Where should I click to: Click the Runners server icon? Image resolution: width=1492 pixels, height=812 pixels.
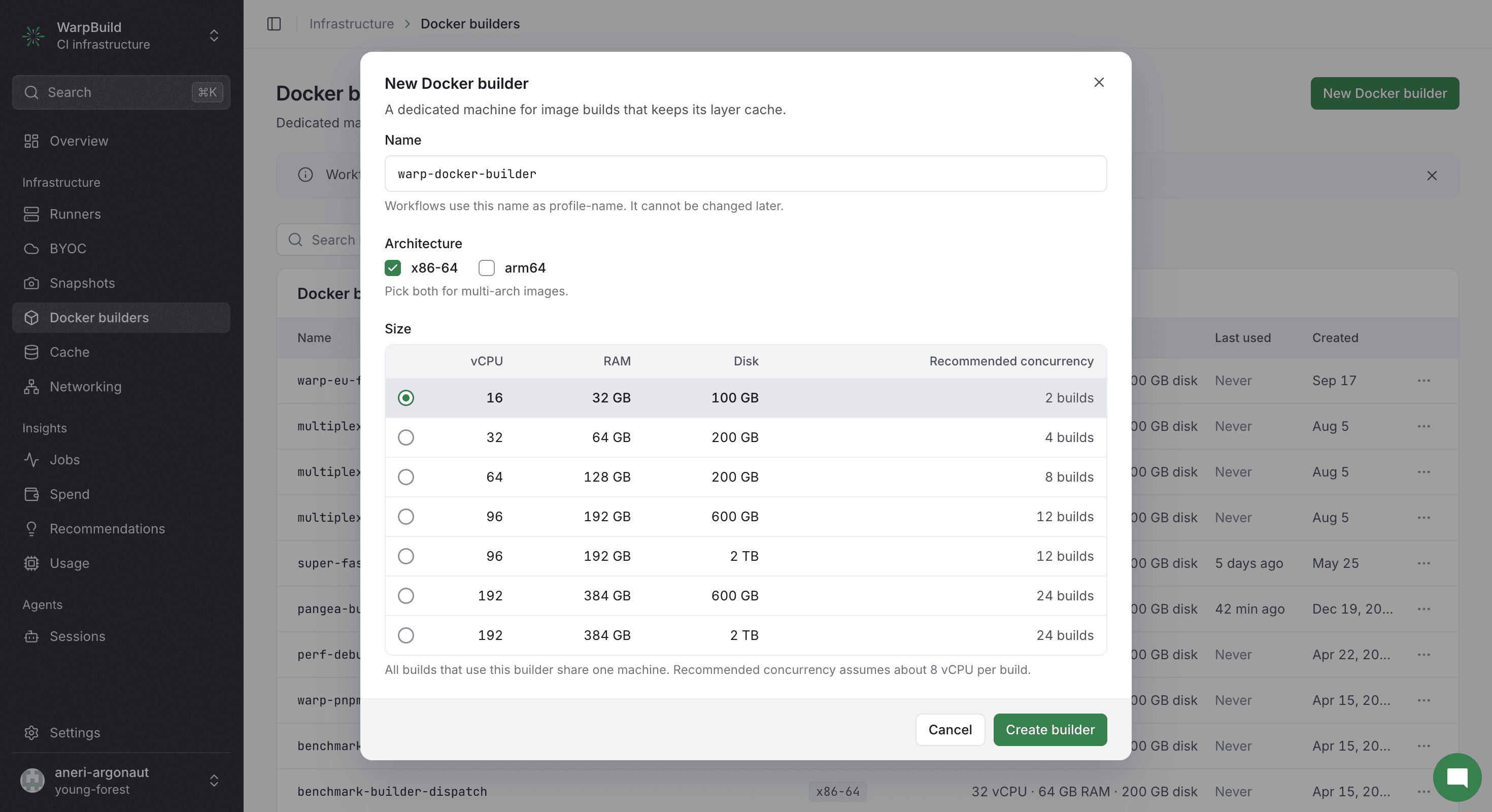click(31, 214)
